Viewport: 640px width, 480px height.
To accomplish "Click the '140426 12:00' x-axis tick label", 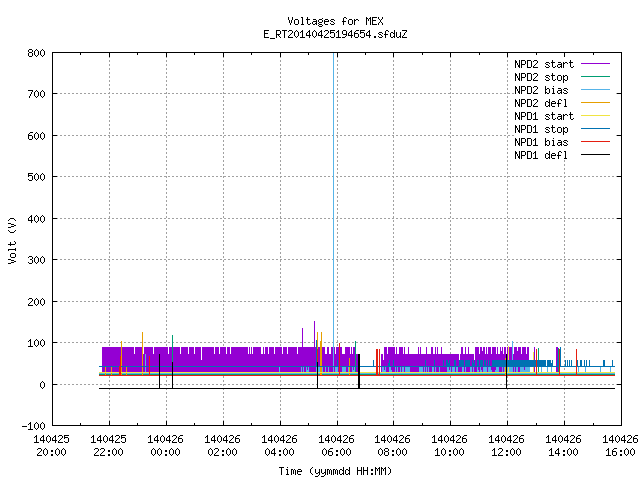I will (507, 446).
